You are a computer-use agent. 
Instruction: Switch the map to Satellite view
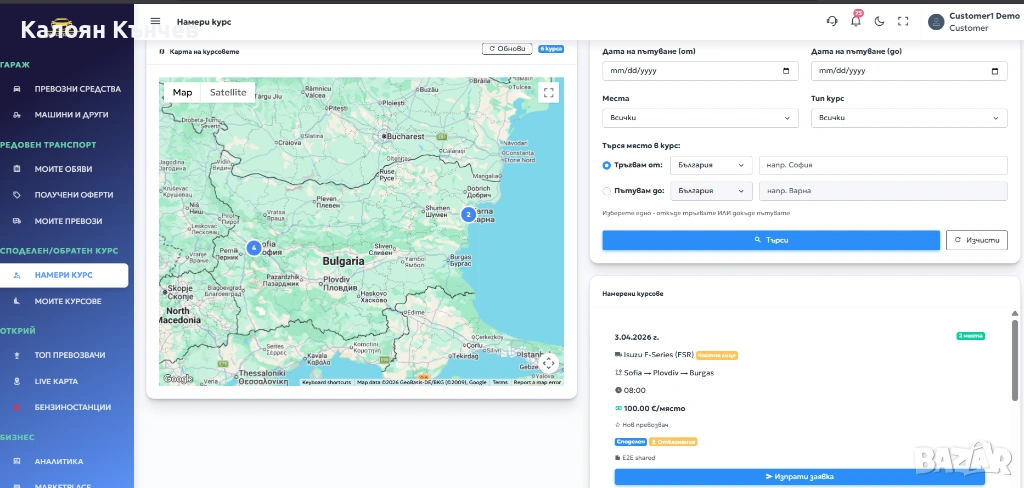point(228,92)
